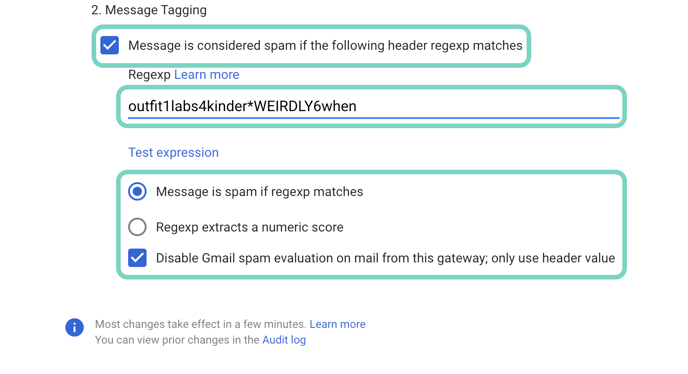Click the blue underline of Regexp field
This screenshot has width=688, height=374.
click(373, 118)
